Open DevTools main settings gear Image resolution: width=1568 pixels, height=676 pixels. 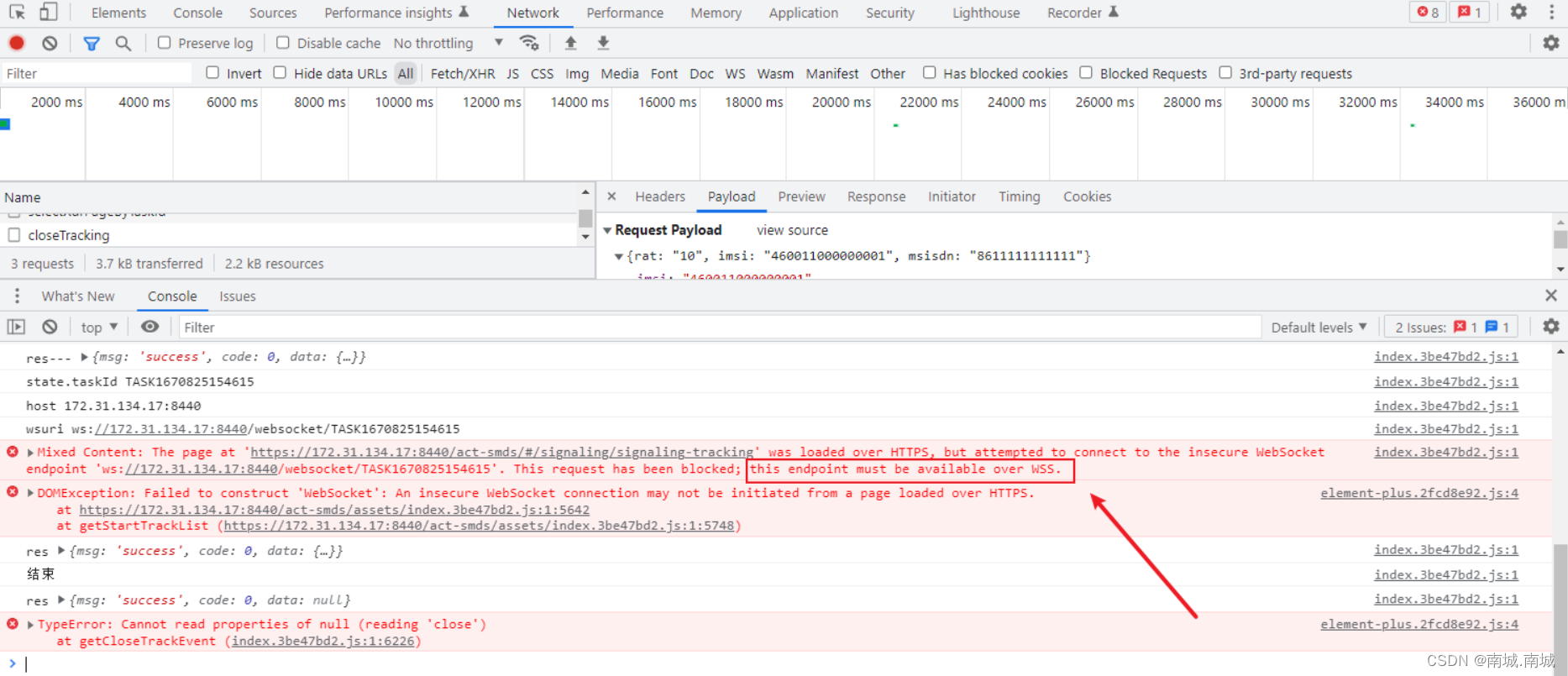tap(1518, 12)
